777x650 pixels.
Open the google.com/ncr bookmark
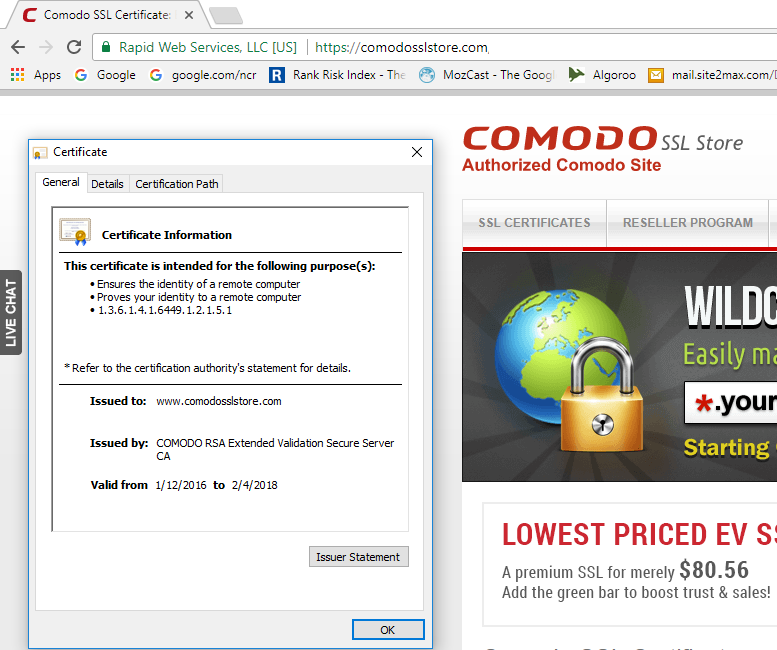[x=203, y=75]
